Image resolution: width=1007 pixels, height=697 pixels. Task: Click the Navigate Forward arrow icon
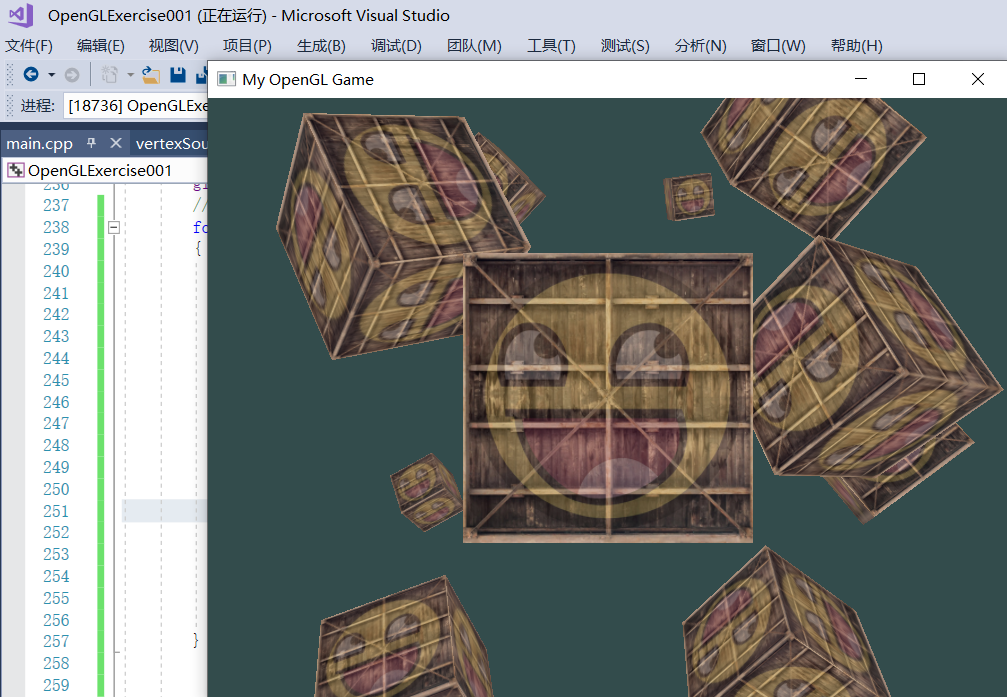[x=72, y=75]
